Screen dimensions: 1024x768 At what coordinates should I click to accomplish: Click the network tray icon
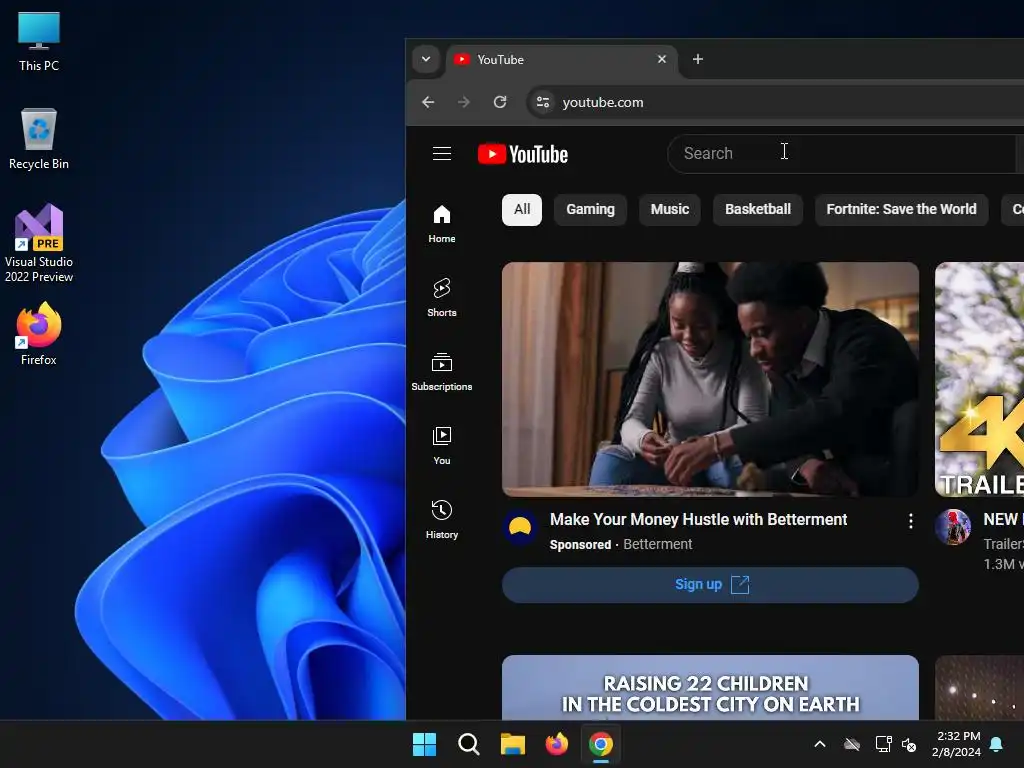(883, 744)
